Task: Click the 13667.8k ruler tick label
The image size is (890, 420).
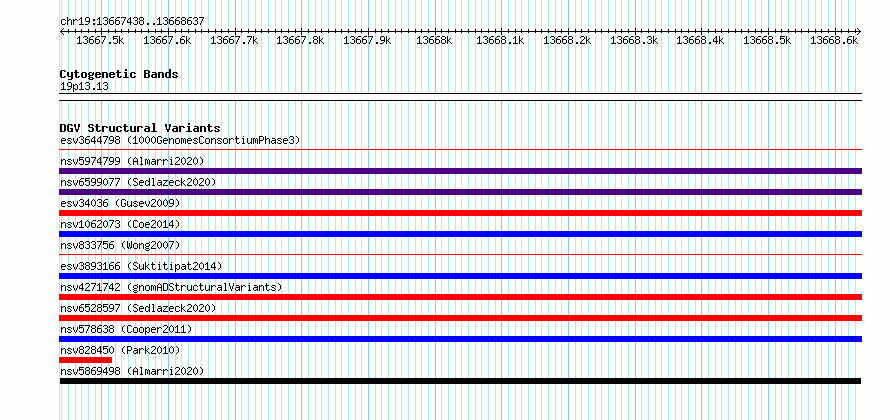Action: pyautogui.click(x=300, y=40)
